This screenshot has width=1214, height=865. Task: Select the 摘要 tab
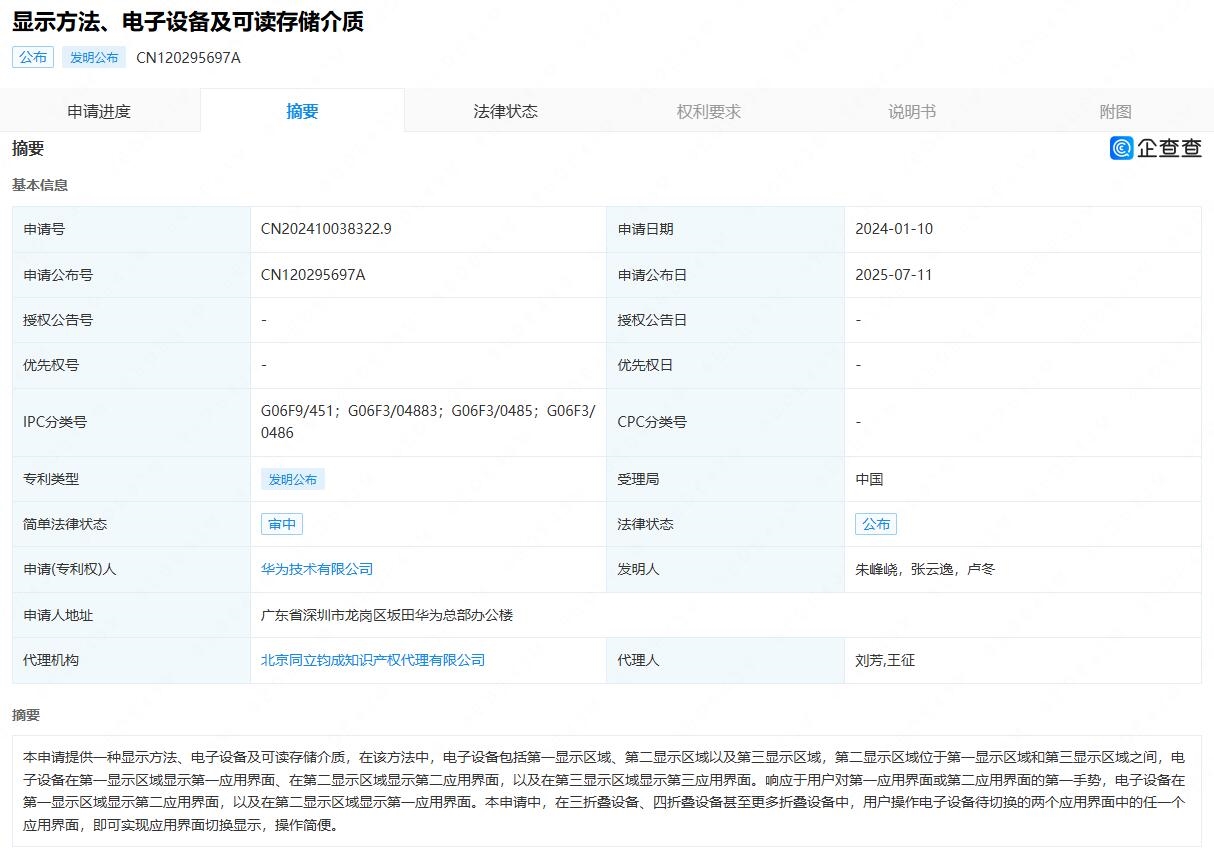pos(302,111)
